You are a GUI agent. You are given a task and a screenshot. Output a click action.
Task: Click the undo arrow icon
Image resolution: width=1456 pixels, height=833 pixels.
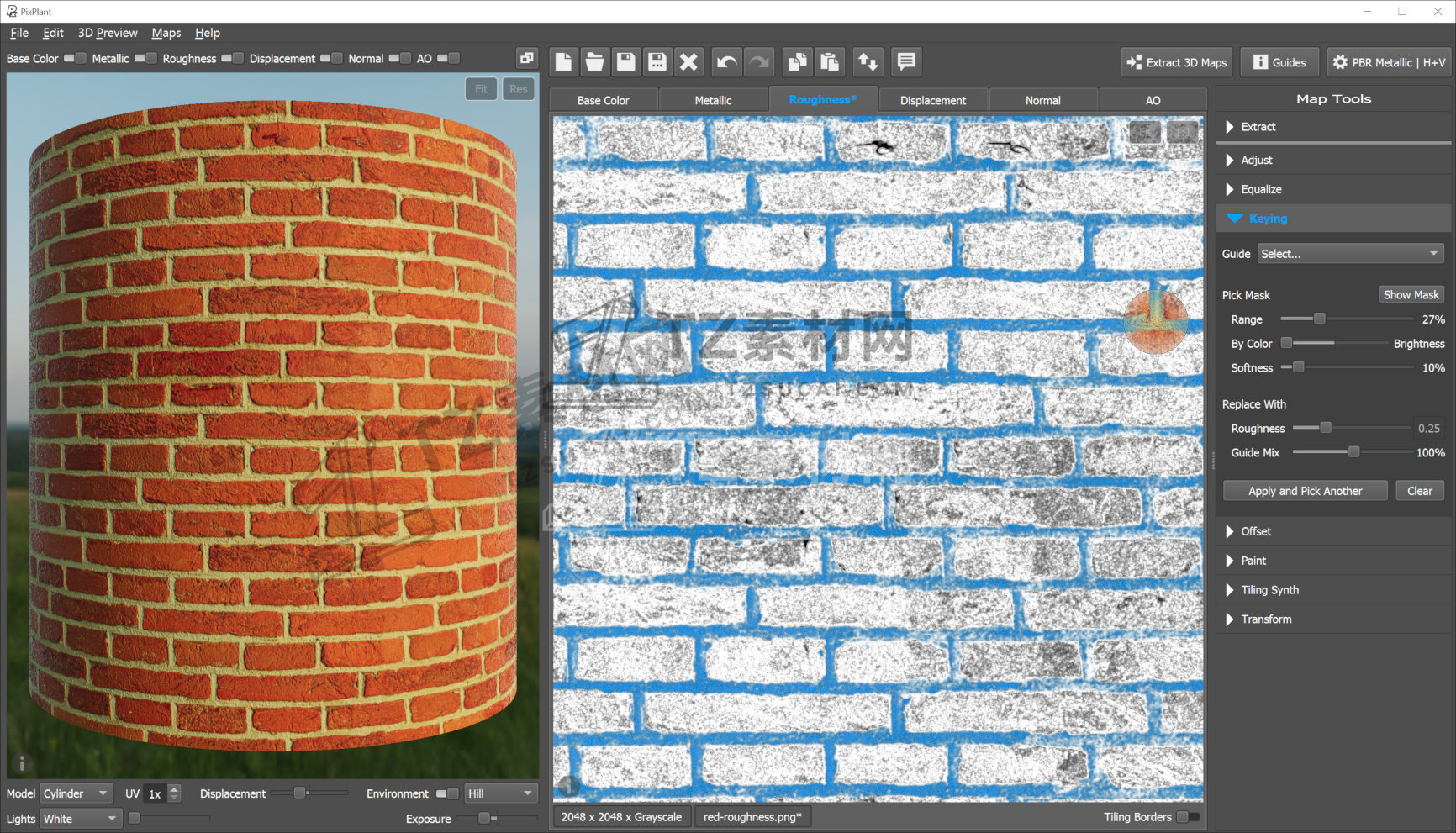(726, 62)
